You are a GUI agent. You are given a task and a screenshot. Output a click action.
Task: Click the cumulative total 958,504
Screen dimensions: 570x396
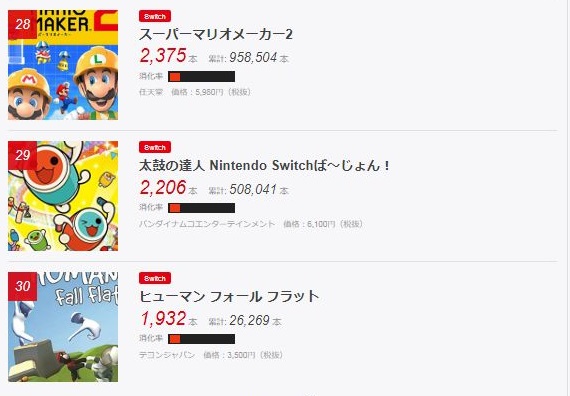[253, 57]
